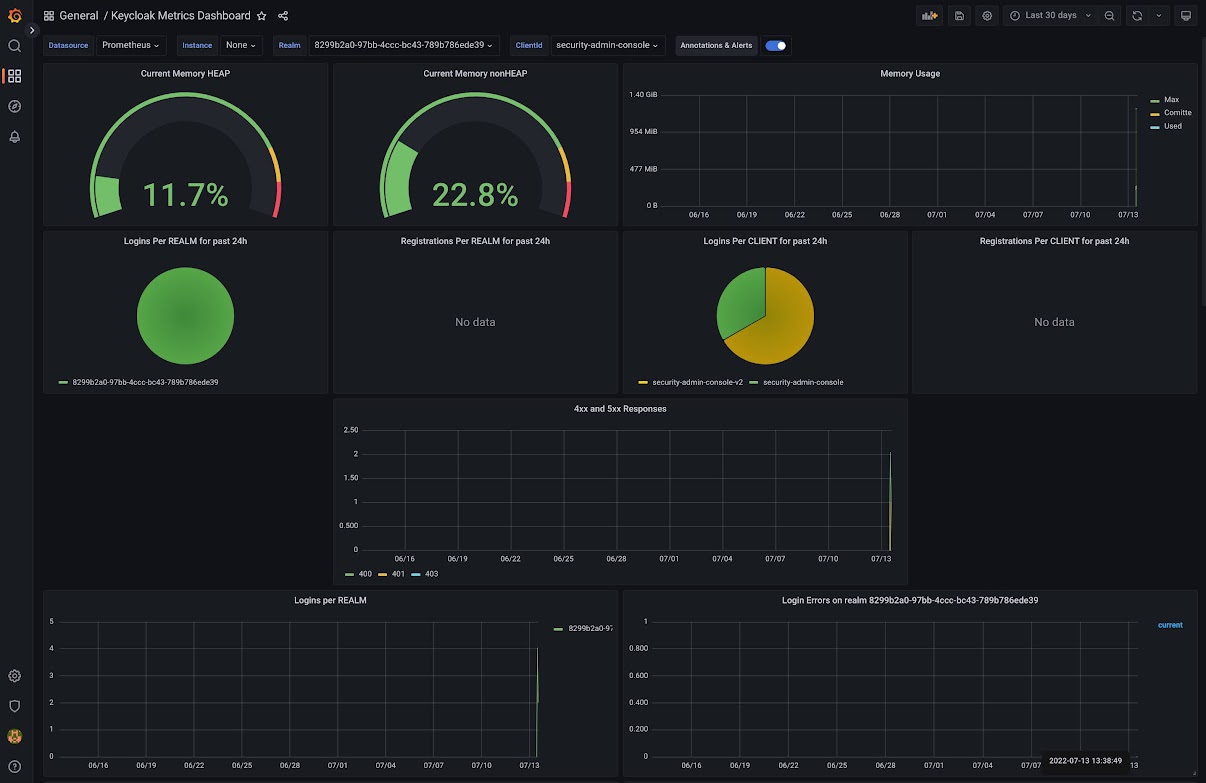Mark dashboard as favorite with star

click(x=262, y=16)
